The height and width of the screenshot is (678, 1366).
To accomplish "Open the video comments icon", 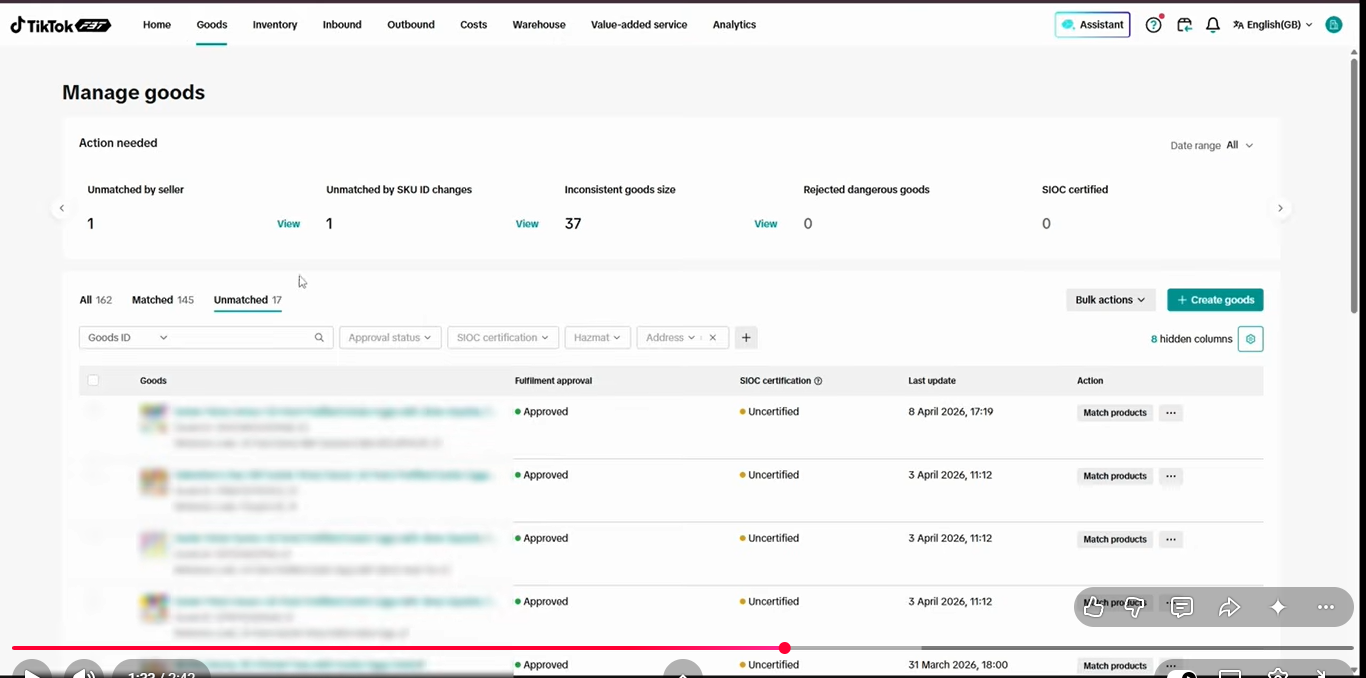I will 1181,607.
